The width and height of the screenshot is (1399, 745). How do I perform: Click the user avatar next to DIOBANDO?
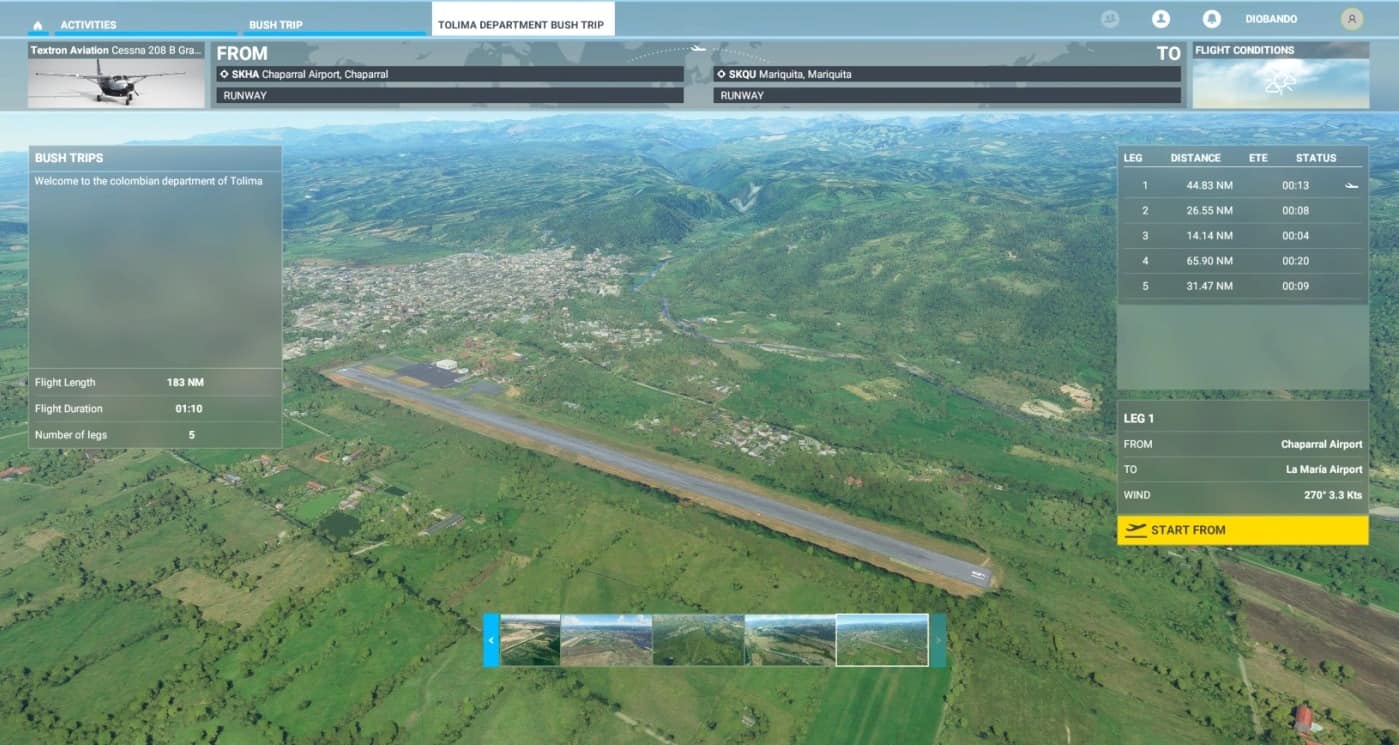(x=1351, y=19)
